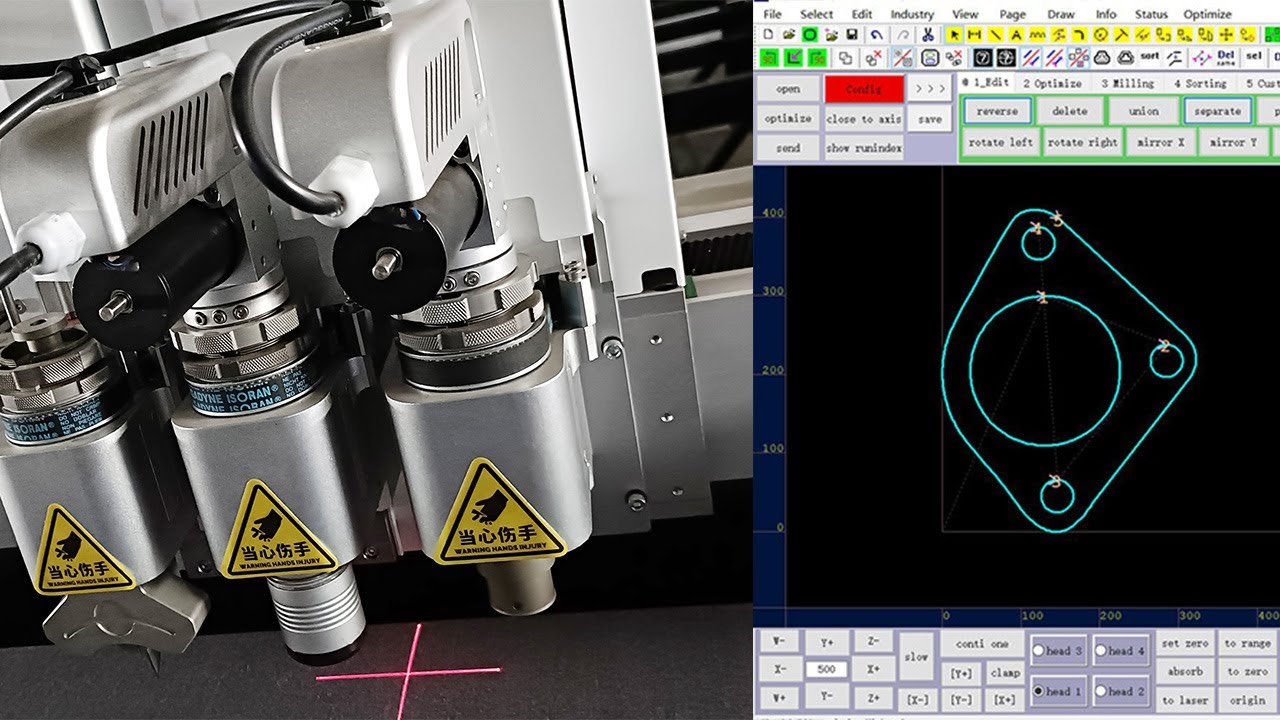The height and width of the screenshot is (720, 1280).
Task: Switch to the '3 Milling' tab
Action: [1127, 83]
